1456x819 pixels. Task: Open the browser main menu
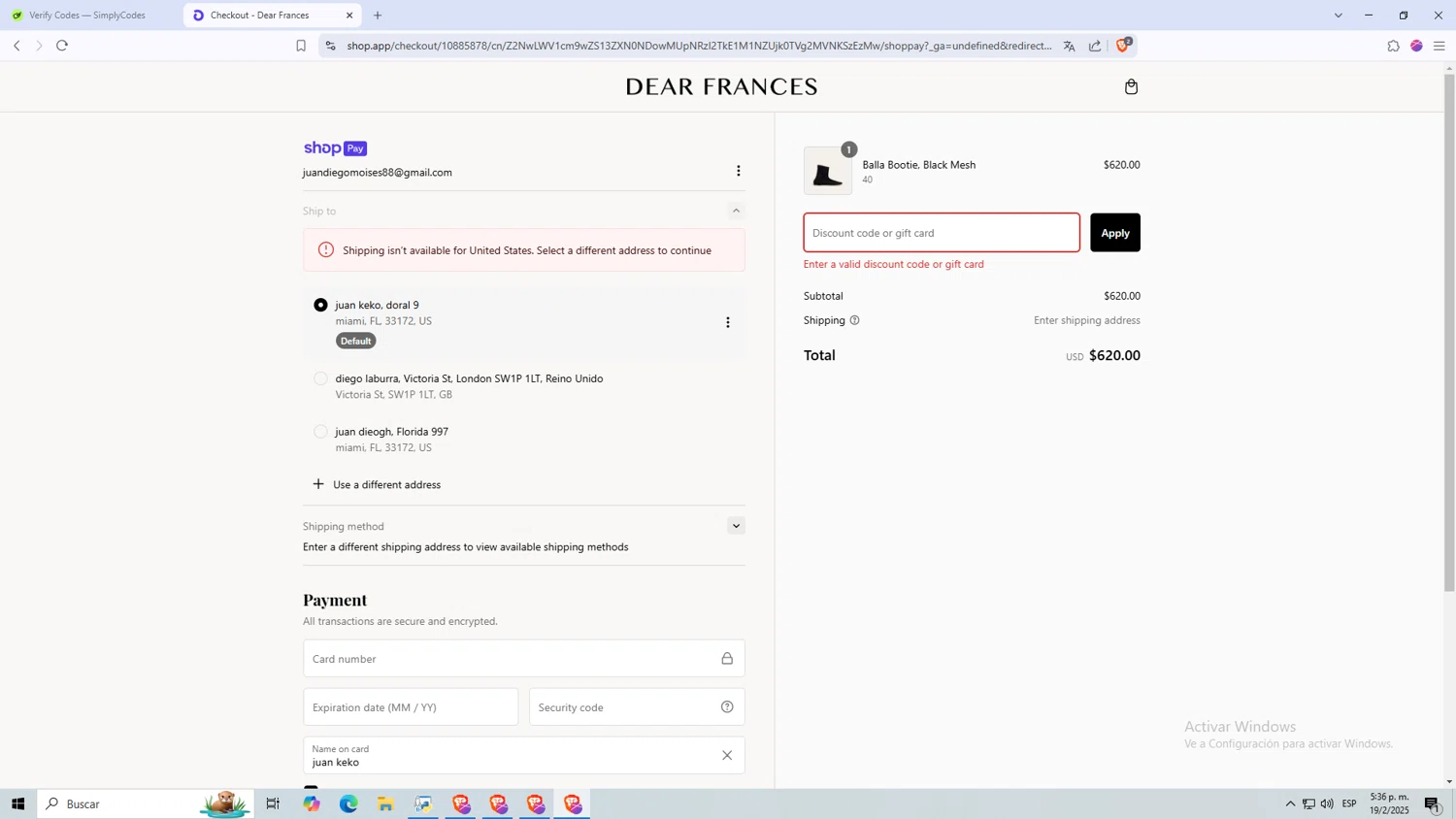coord(1439,46)
